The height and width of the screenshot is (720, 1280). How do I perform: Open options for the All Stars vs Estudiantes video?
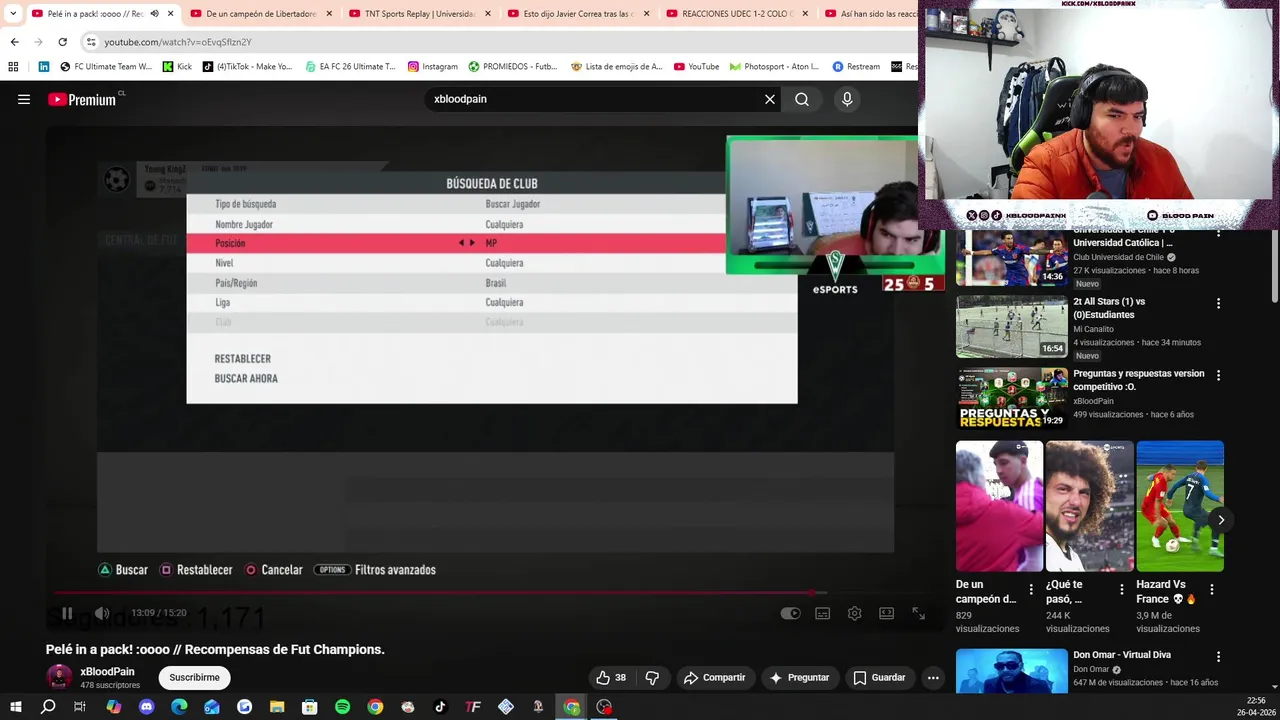point(1218,303)
